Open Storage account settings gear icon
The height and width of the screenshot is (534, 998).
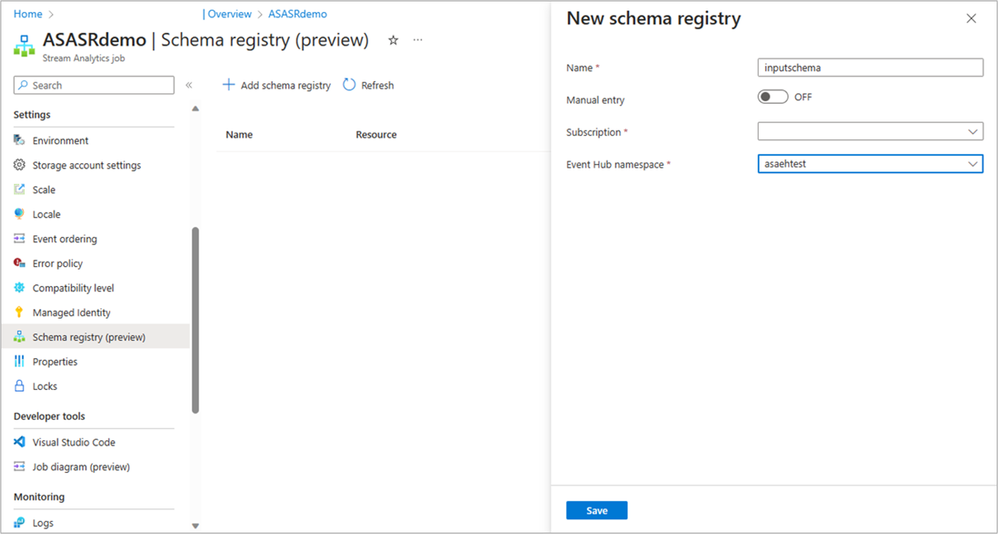click(x=20, y=165)
